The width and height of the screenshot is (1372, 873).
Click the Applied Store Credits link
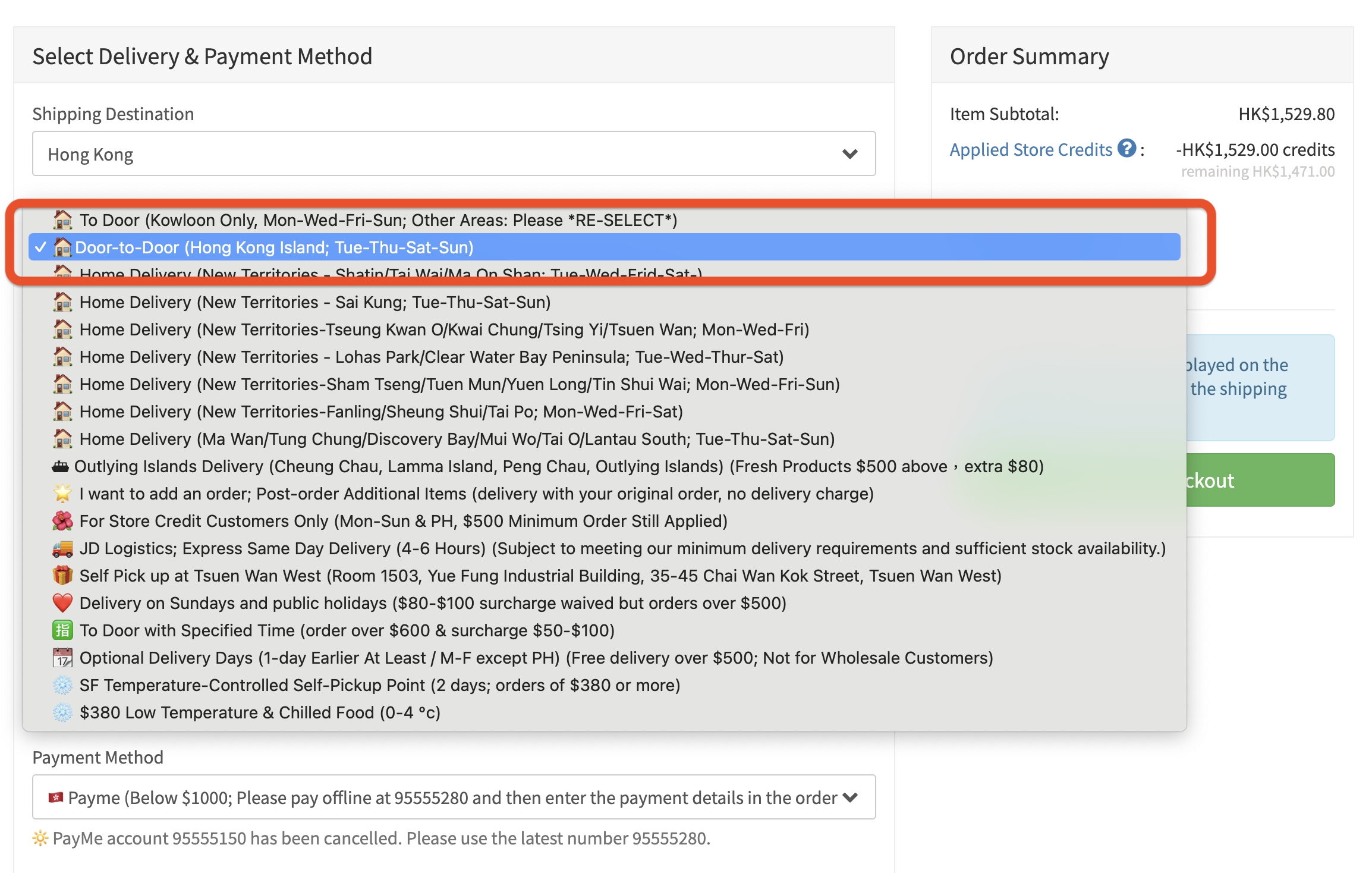click(1030, 149)
